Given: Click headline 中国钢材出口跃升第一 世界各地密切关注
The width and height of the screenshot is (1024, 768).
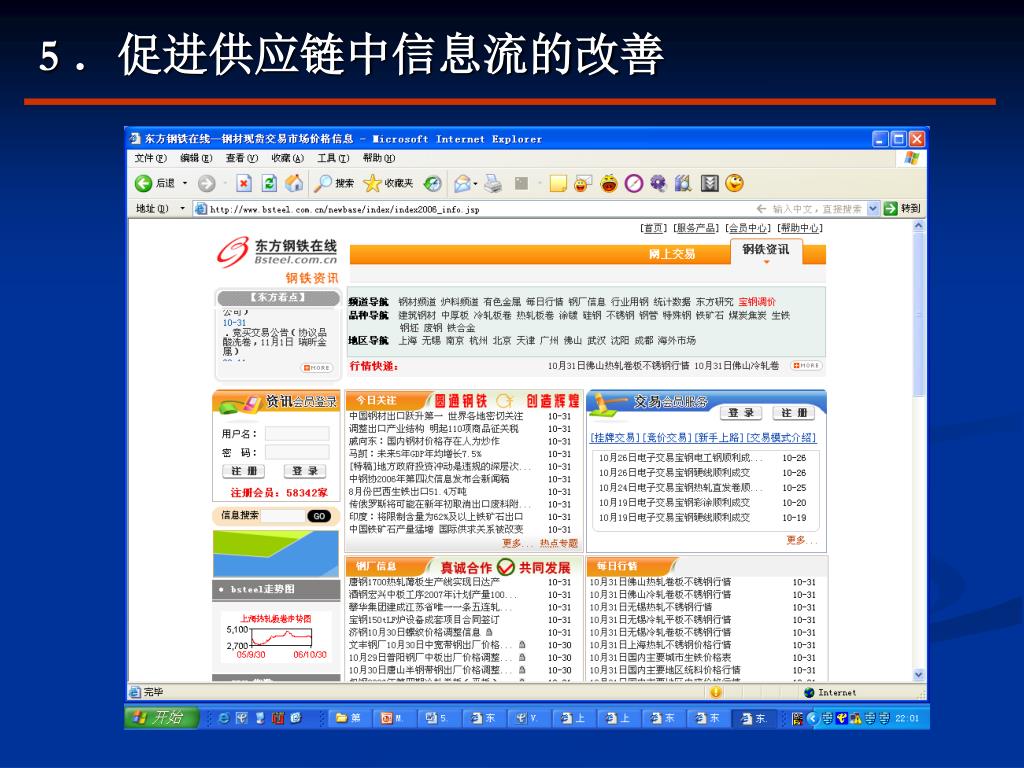Looking at the screenshot, I should 436,416.
